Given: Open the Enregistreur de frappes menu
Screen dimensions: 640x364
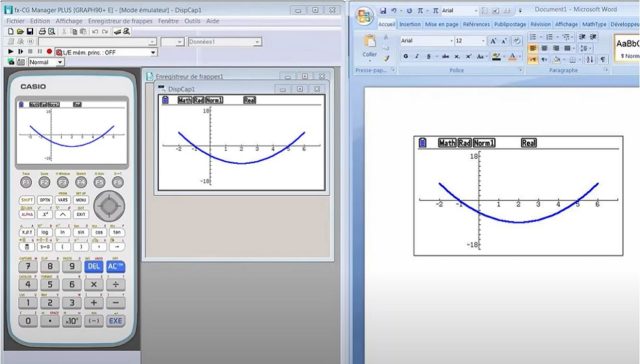Looking at the screenshot, I should [x=120, y=21].
